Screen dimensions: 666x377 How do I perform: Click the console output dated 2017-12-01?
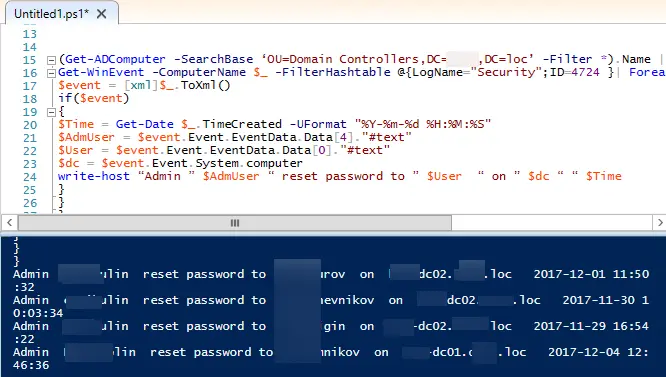coord(331,280)
